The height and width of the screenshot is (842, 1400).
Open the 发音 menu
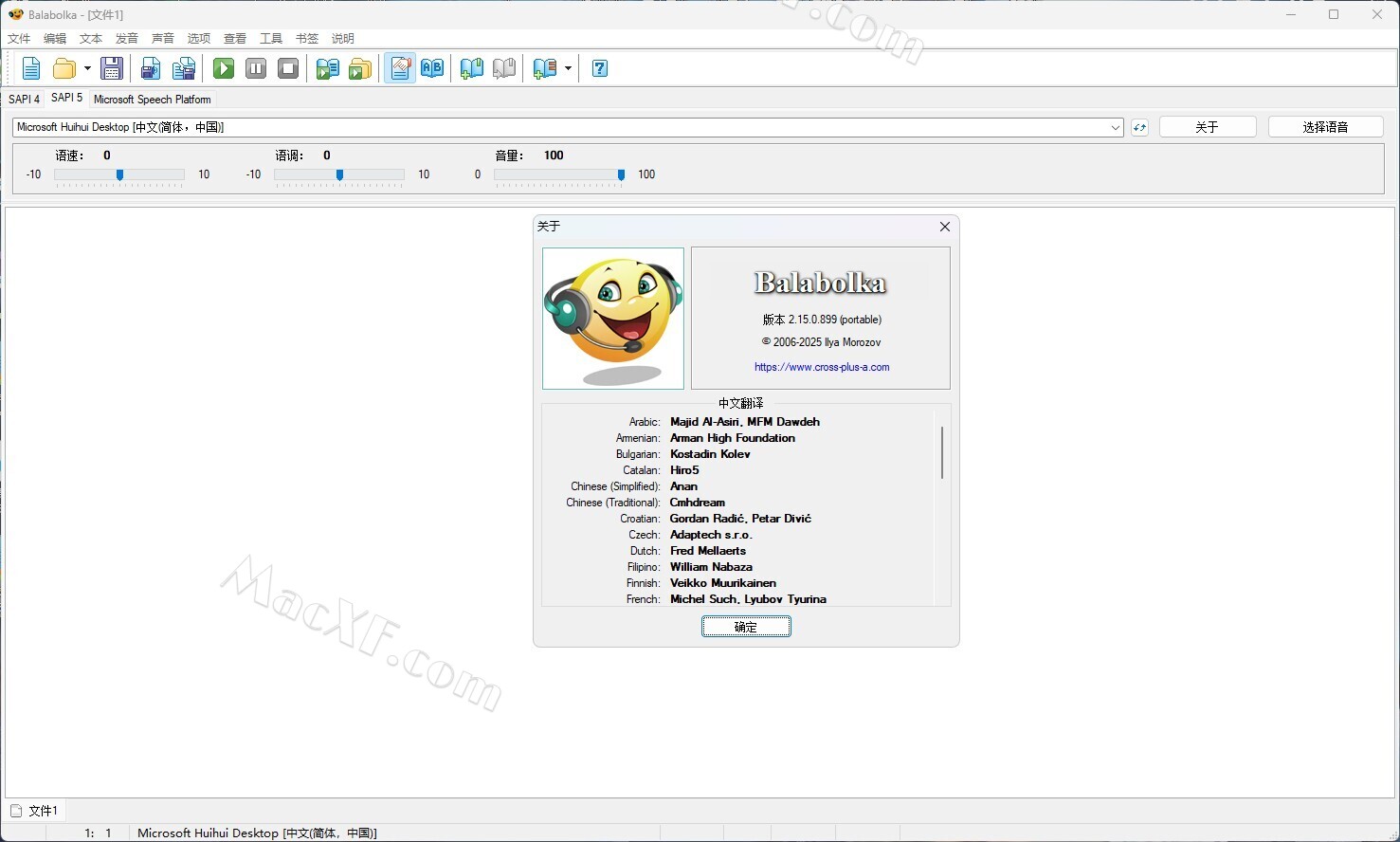click(127, 39)
